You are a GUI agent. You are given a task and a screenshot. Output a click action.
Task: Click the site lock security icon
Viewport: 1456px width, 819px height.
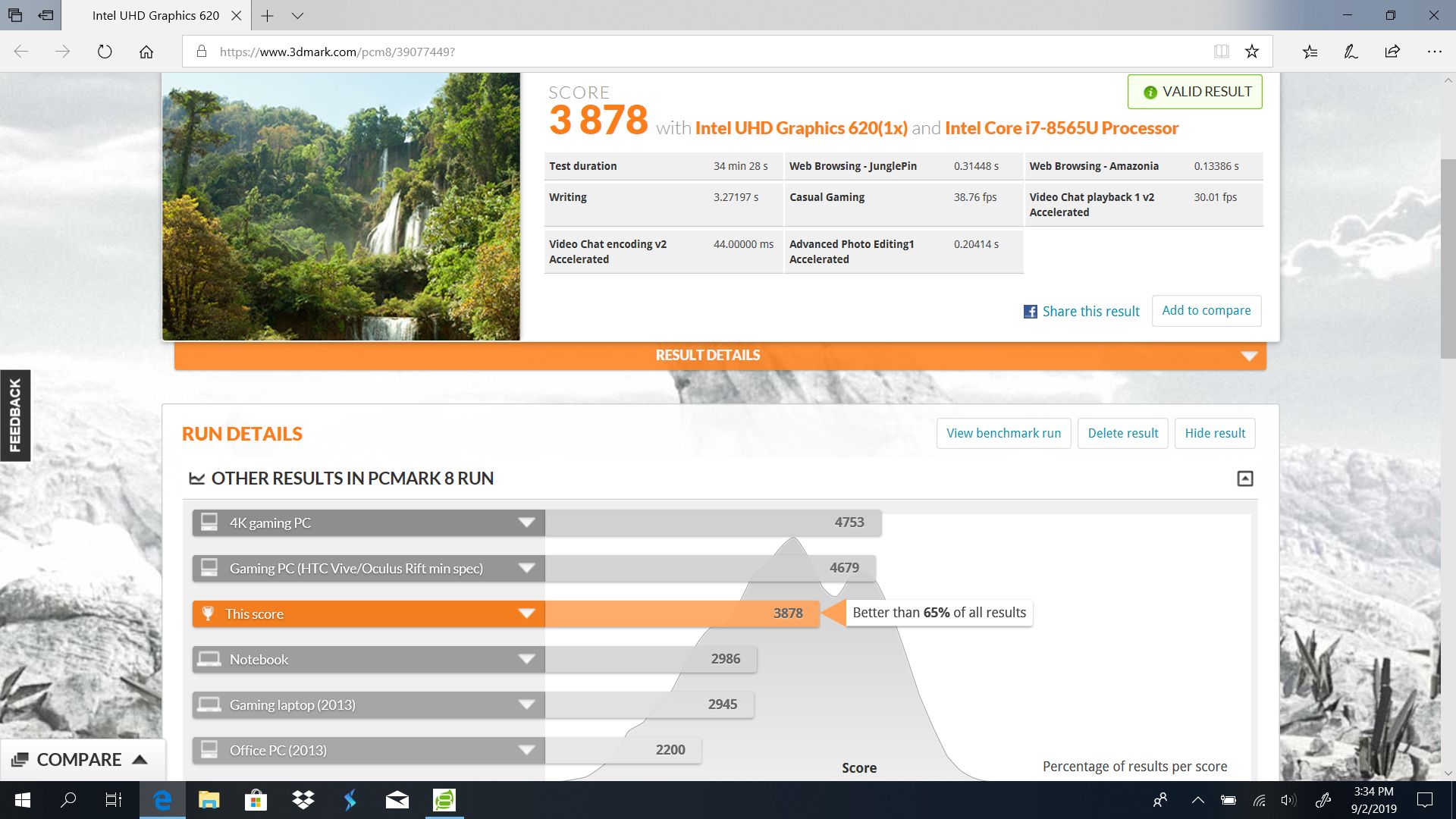[x=201, y=52]
